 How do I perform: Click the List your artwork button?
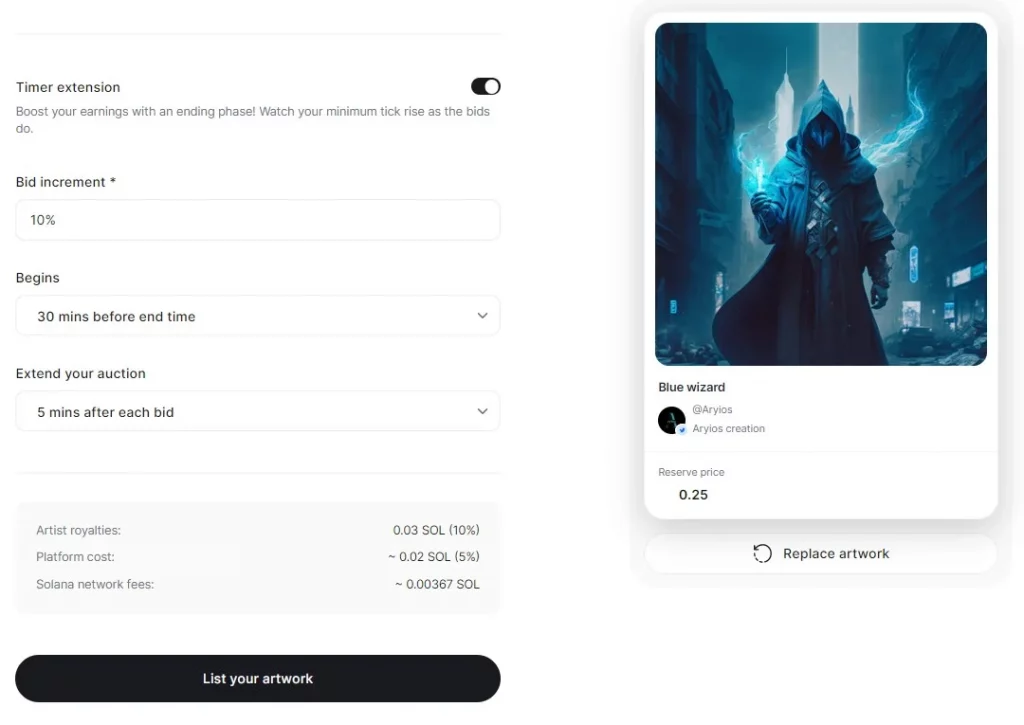click(x=258, y=679)
